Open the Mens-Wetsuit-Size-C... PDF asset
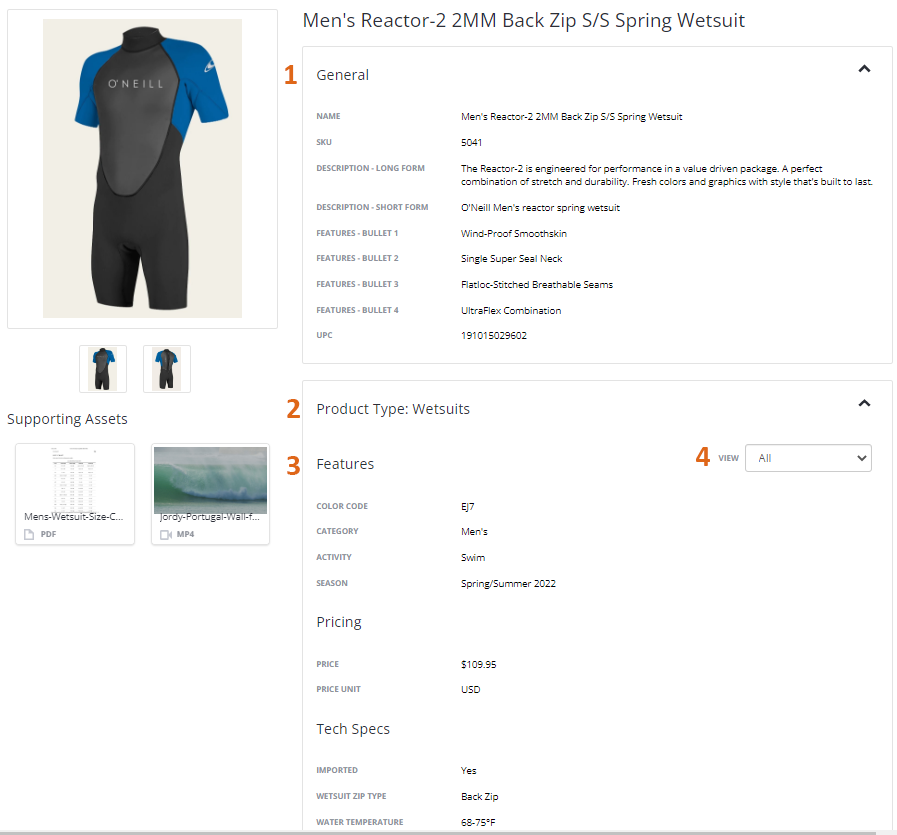 pos(75,494)
